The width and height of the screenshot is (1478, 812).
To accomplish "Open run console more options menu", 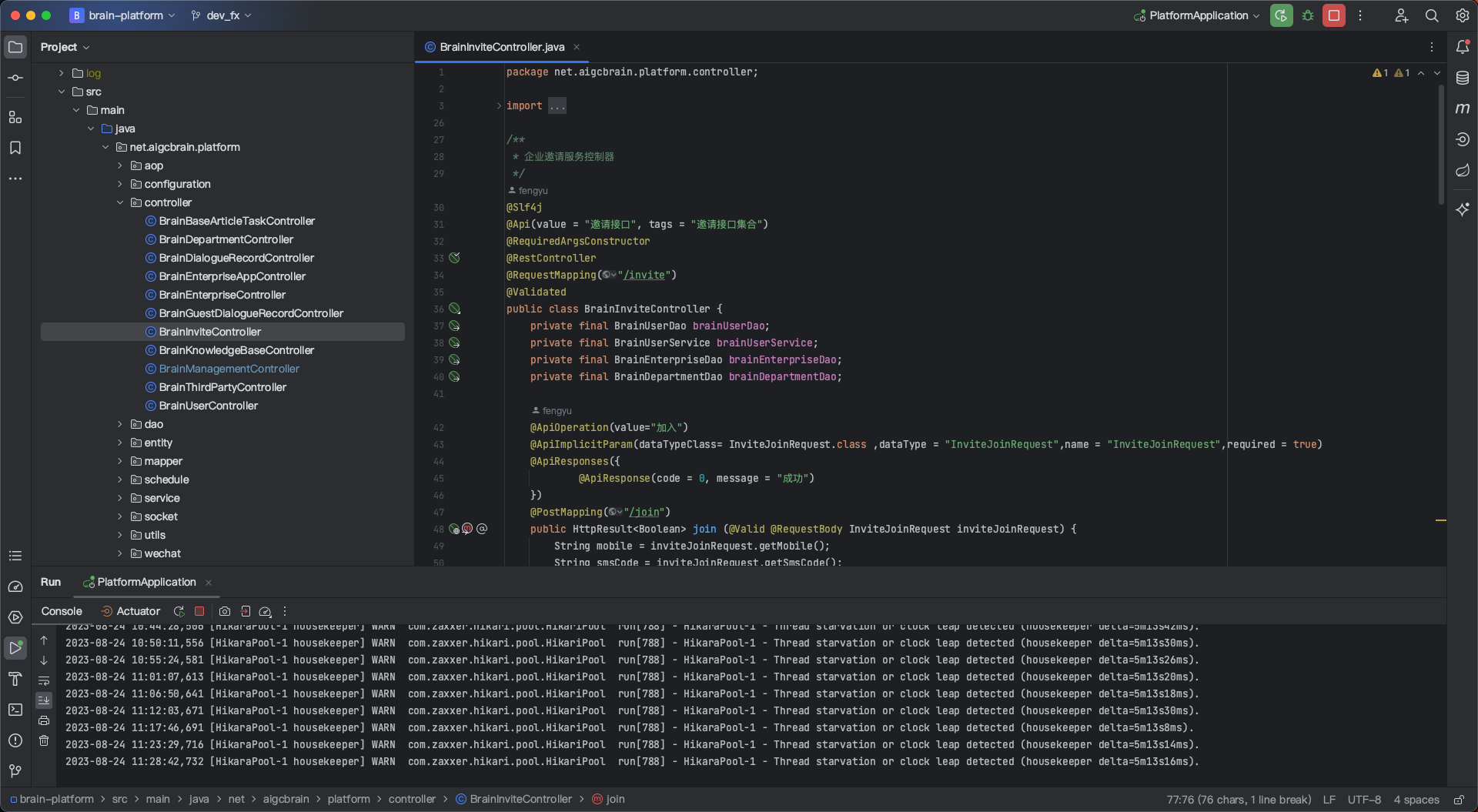I will click(285, 611).
